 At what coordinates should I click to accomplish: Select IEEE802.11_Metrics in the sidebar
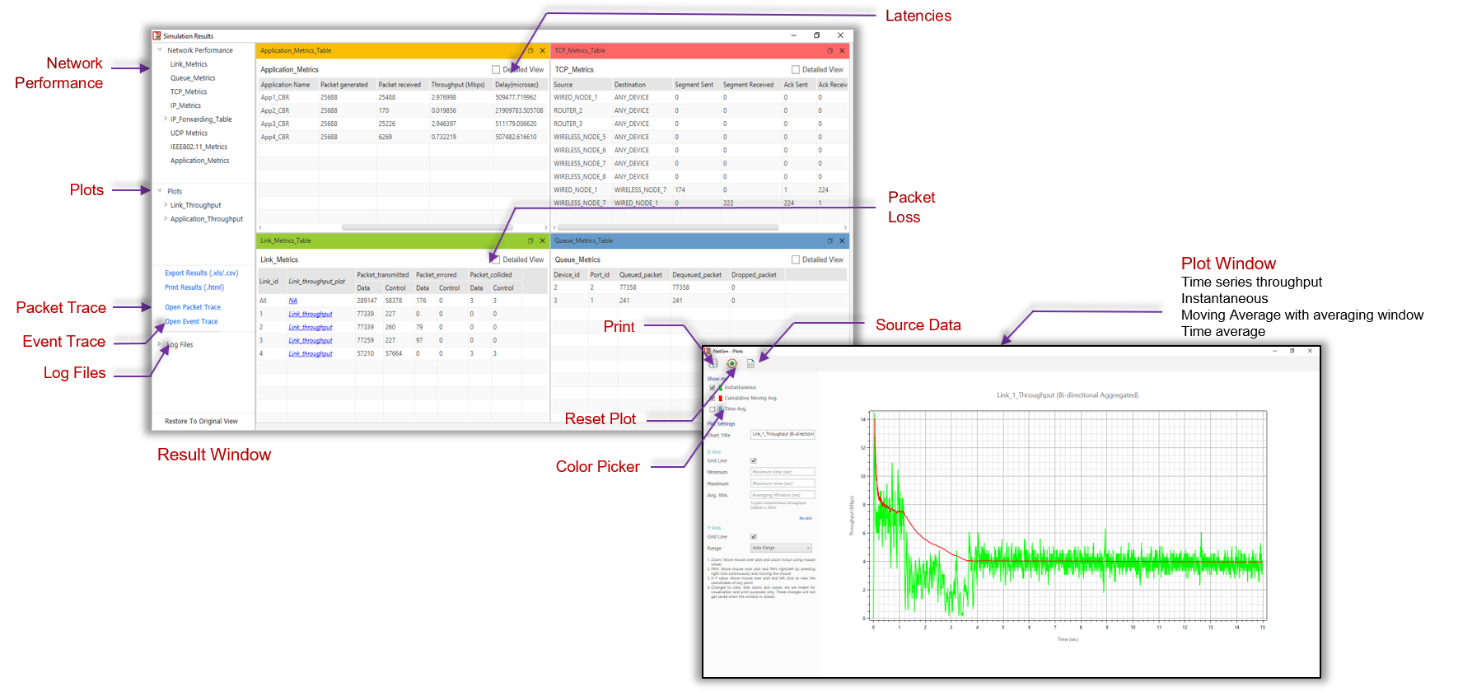198,147
